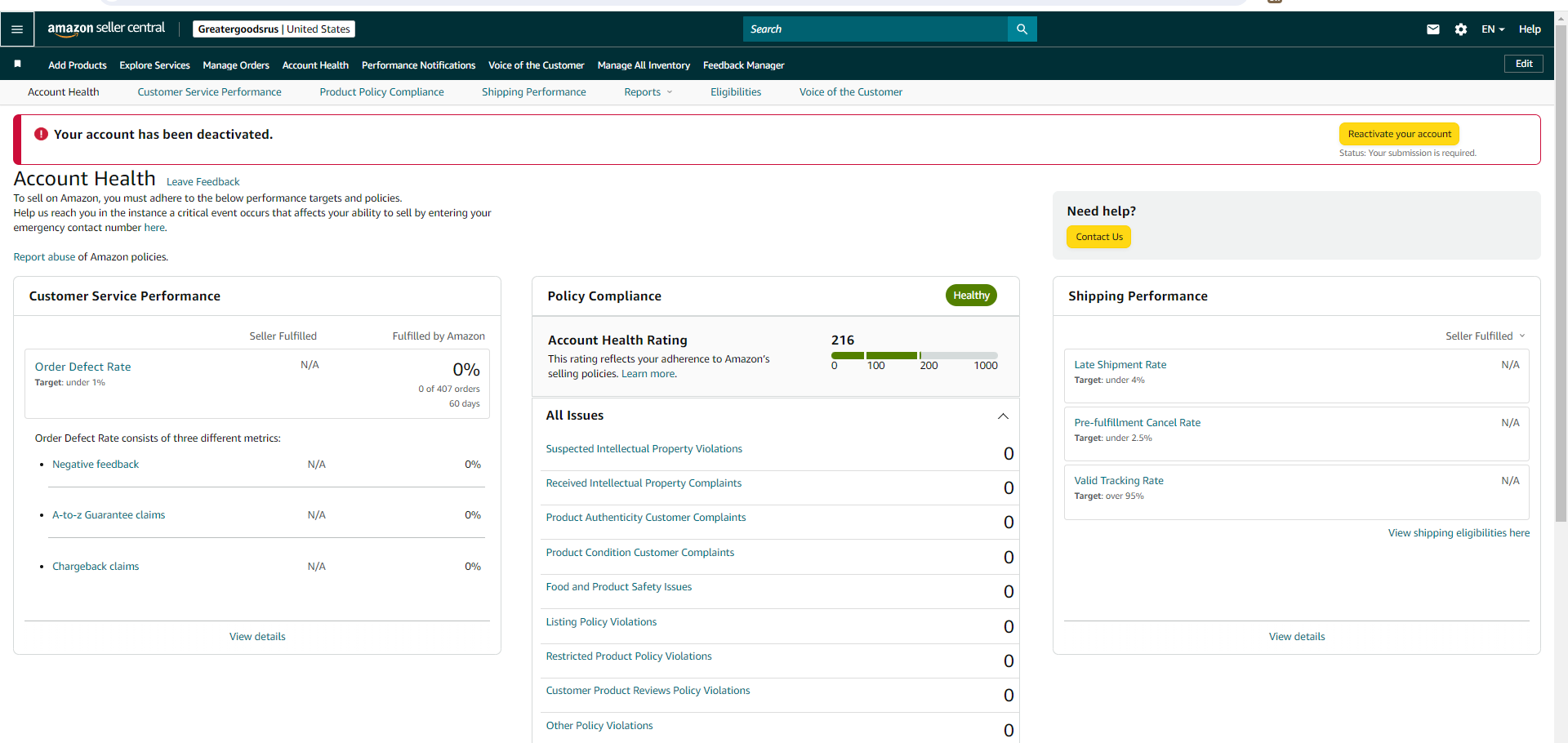Open Product Authenticity Customer Complaints
Screen dimensions: 1568x743
click(x=646, y=518)
